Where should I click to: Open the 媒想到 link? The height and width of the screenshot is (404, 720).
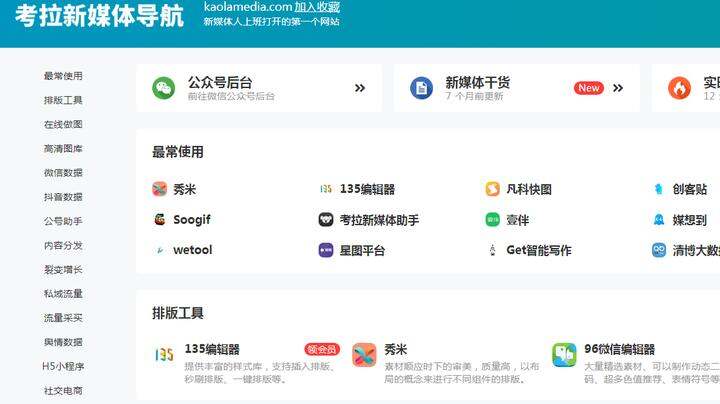pos(690,220)
